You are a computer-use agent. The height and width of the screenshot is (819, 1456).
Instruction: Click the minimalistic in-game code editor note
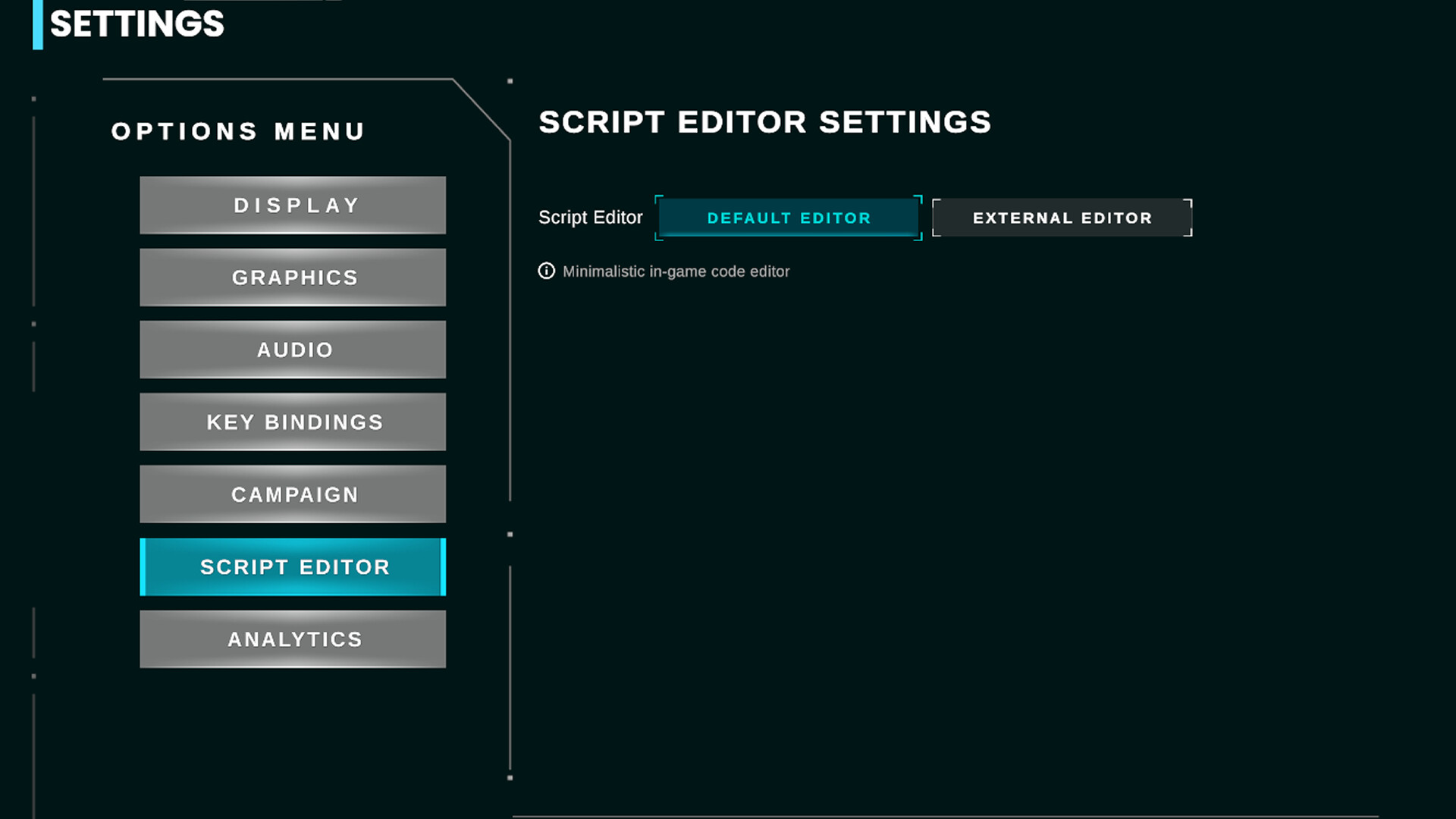[675, 271]
